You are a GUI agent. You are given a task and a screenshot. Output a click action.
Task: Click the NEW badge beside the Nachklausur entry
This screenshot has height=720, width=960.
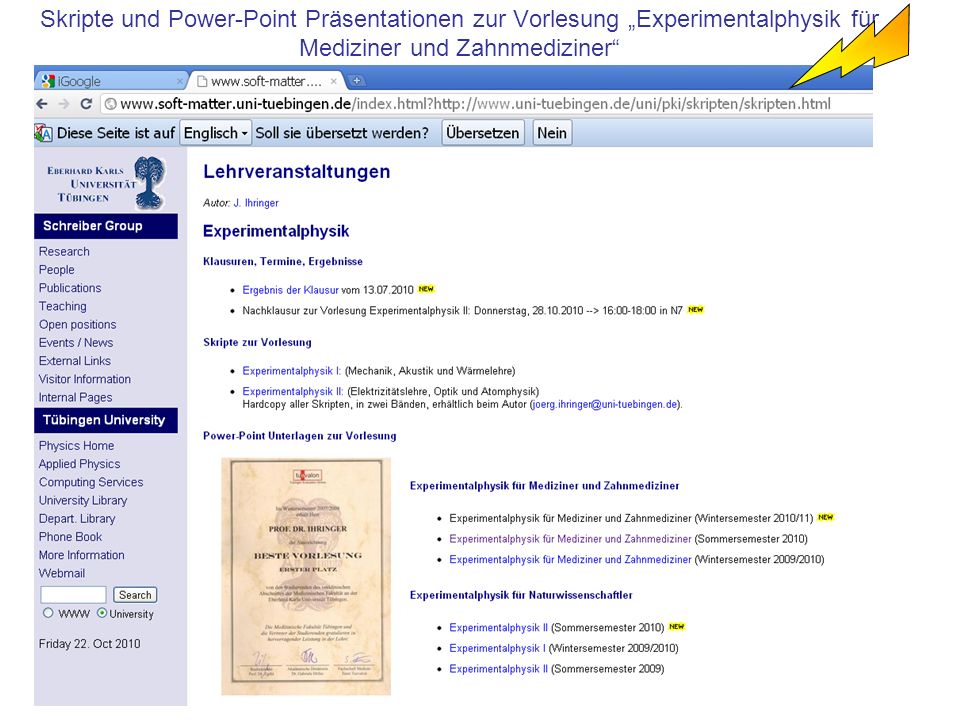tap(696, 310)
